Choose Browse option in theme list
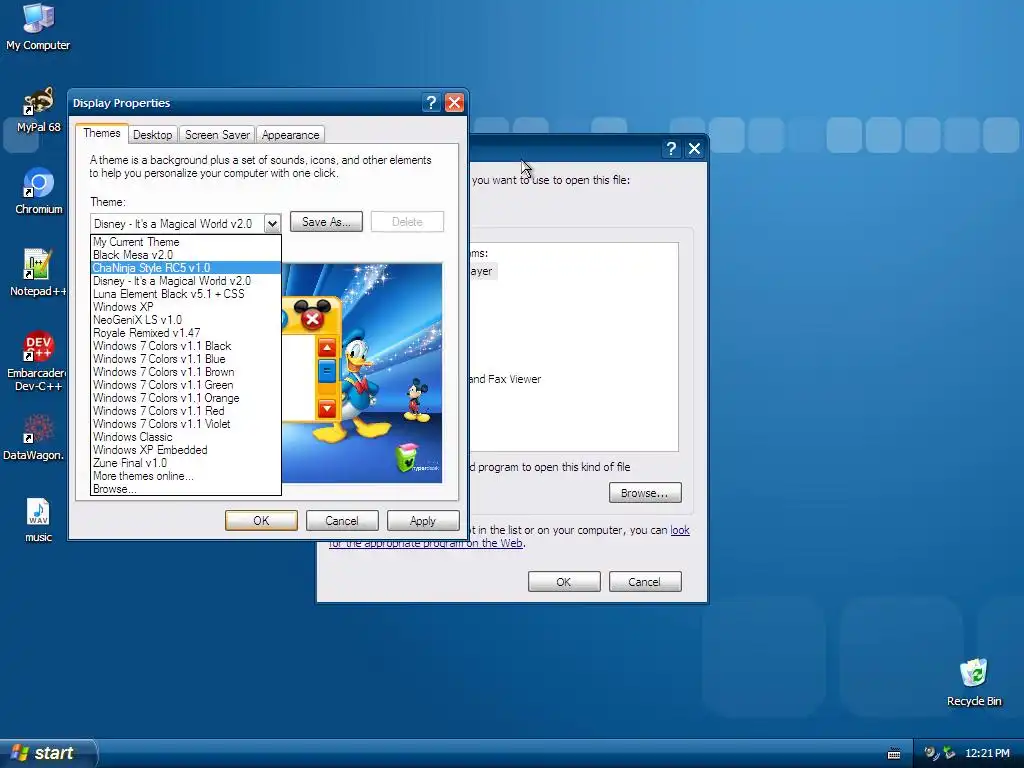 pyautogui.click(x=185, y=489)
